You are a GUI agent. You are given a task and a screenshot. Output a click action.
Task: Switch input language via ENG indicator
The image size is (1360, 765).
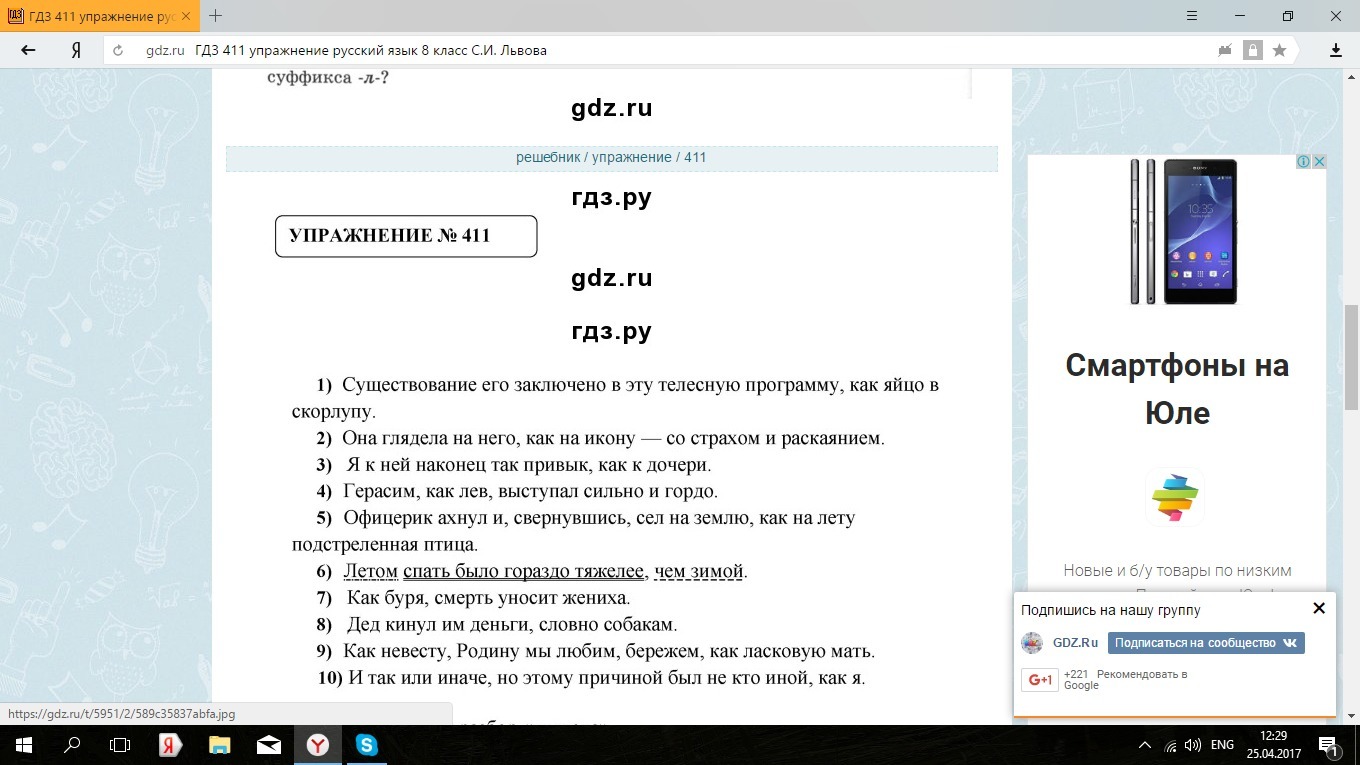tap(1222, 745)
